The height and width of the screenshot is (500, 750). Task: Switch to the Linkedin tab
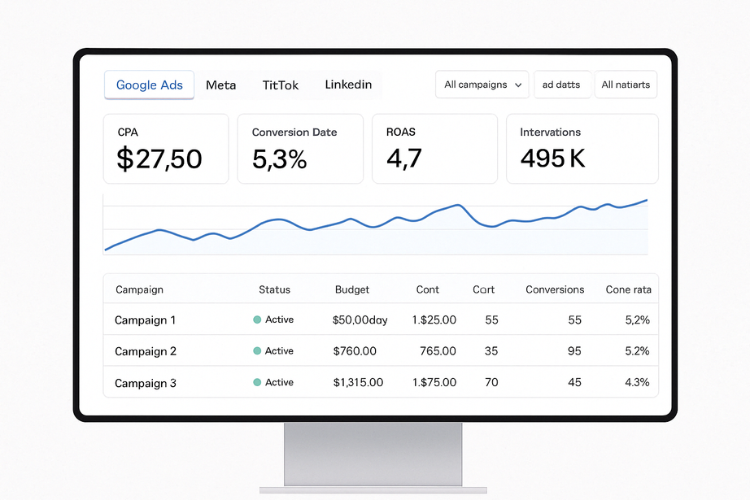click(348, 85)
